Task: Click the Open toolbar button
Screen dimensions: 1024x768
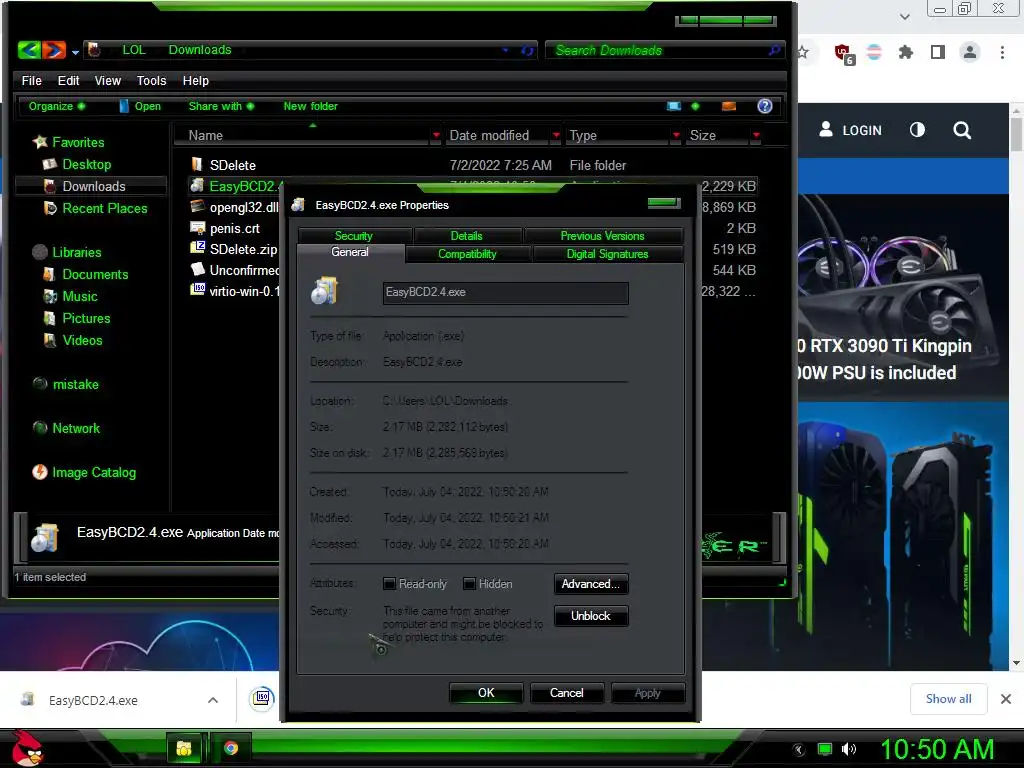Action: tap(140, 106)
